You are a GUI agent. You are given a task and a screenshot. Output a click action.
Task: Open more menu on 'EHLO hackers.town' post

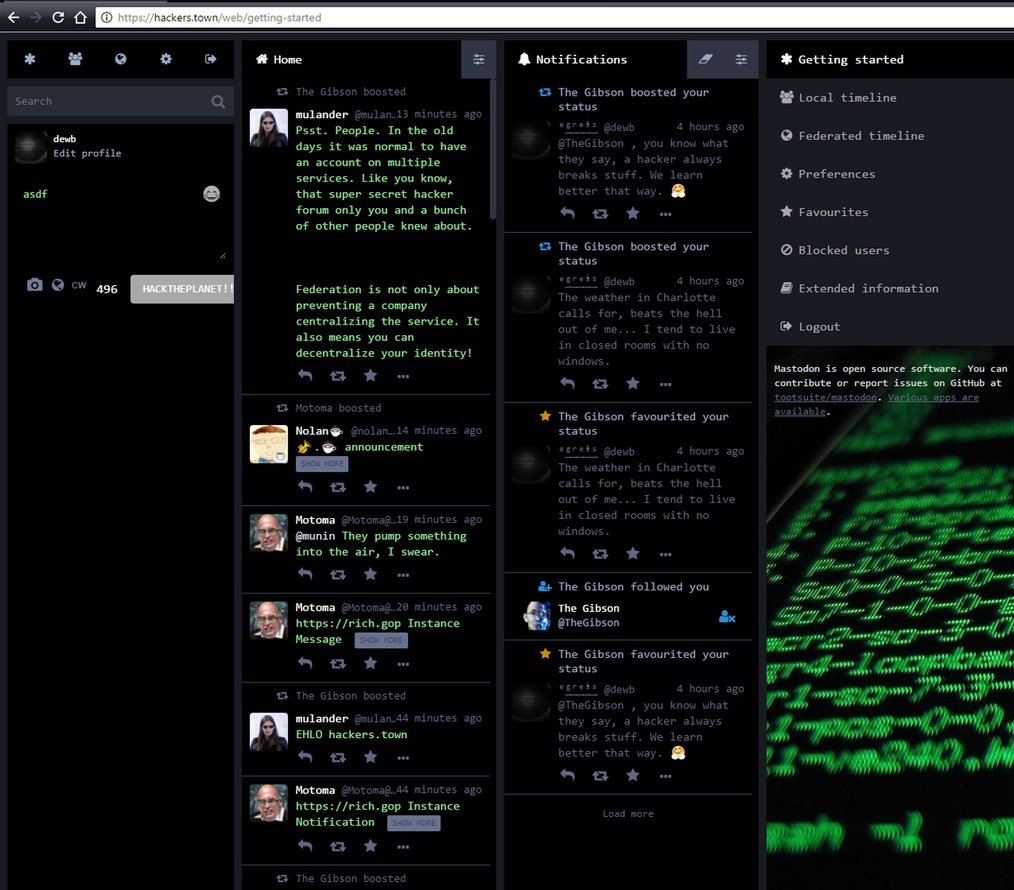tap(403, 758)
